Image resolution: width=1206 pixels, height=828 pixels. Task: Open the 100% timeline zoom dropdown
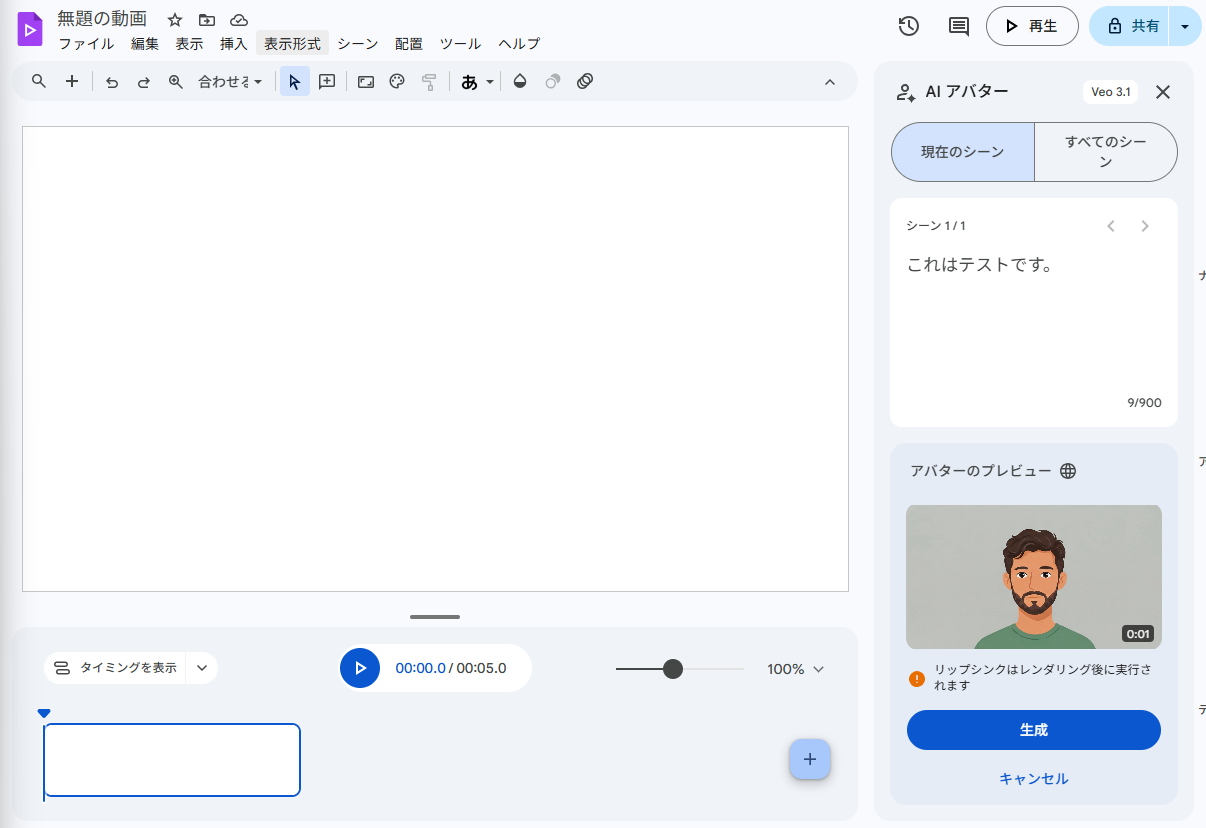(796, 669)
